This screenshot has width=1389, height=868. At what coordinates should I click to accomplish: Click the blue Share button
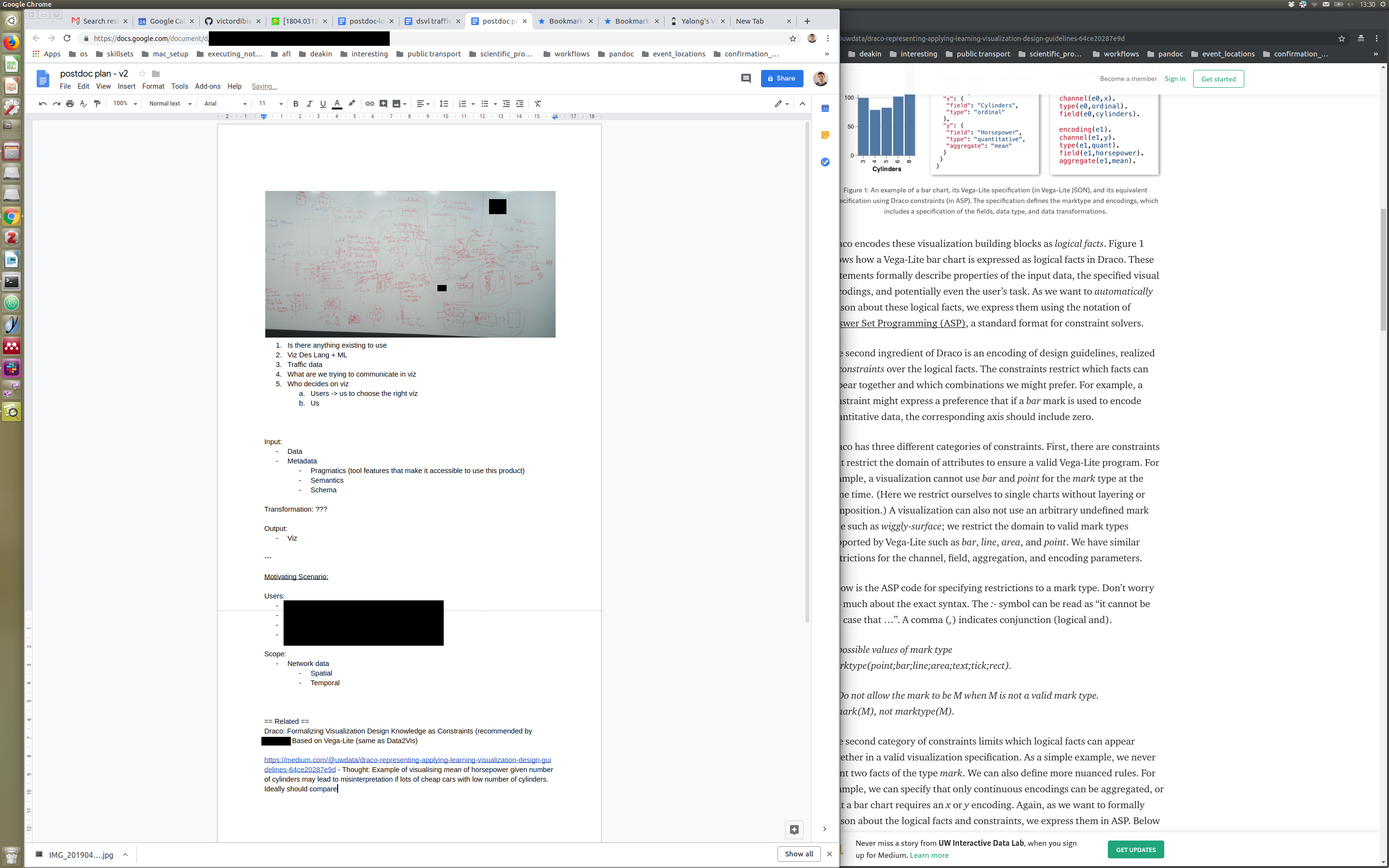click(x=781, y=79)
